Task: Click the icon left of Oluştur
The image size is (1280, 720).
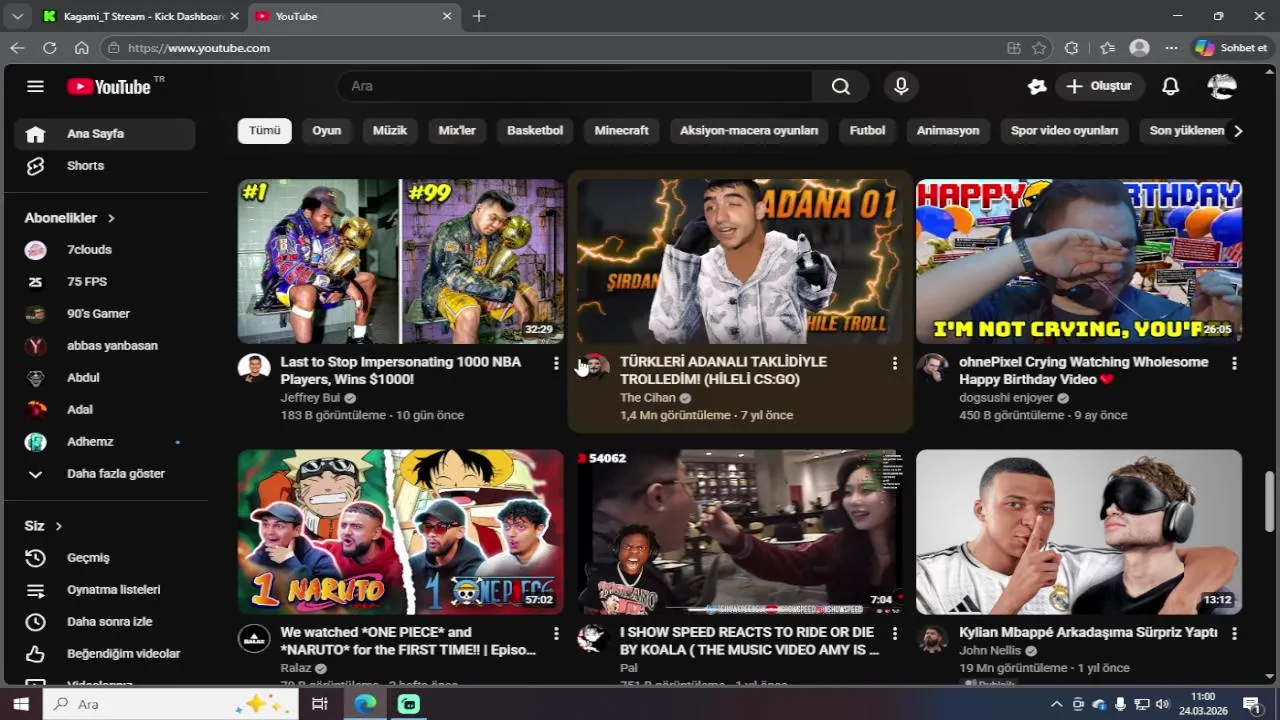Action: [x=1037, y=86]
